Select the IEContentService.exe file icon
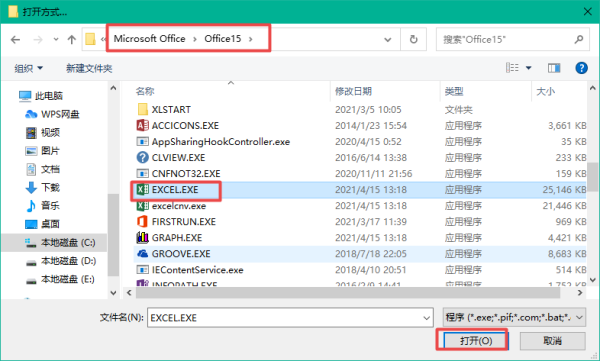The width and height of the screenshot is (600, 361). coord(142,270)
